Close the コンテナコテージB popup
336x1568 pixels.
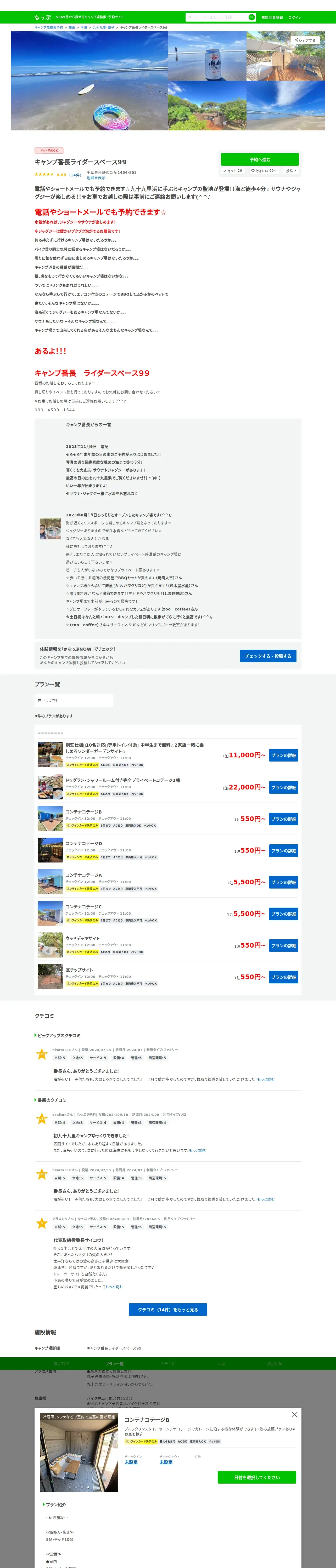pos(295,1415)
